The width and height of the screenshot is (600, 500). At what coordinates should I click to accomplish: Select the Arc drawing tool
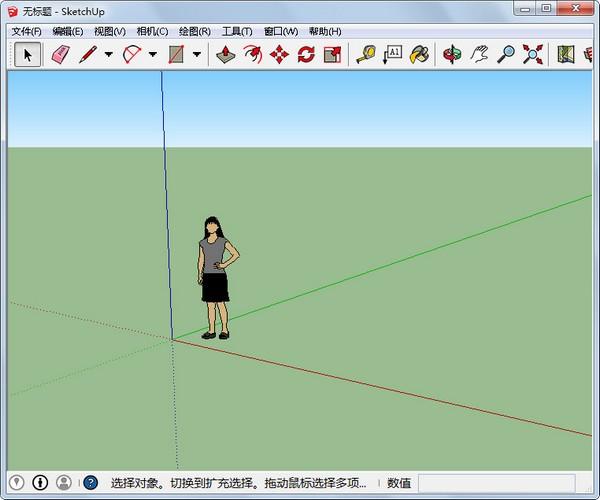pos(132,54)
